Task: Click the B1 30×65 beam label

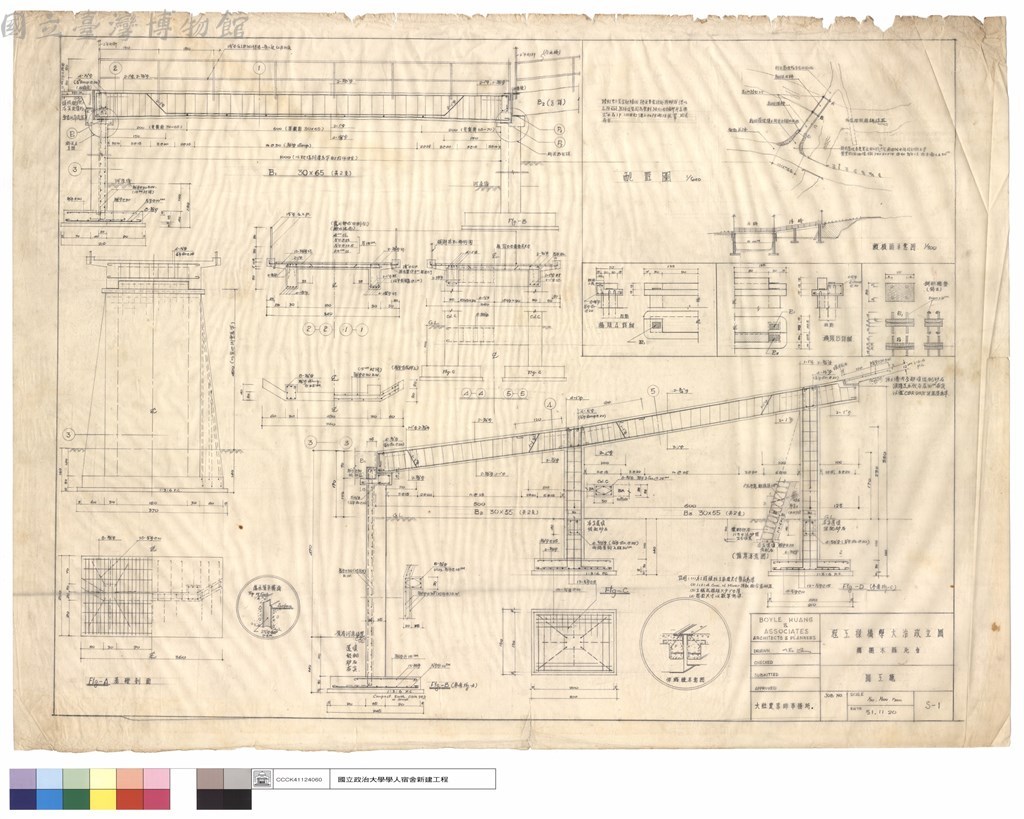Action: [310, 174]
